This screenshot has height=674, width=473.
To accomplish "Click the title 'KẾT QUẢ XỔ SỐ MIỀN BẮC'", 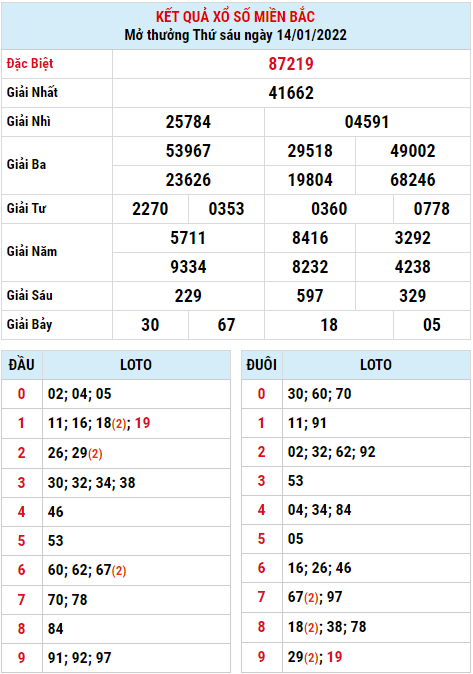I will (235, 17).
